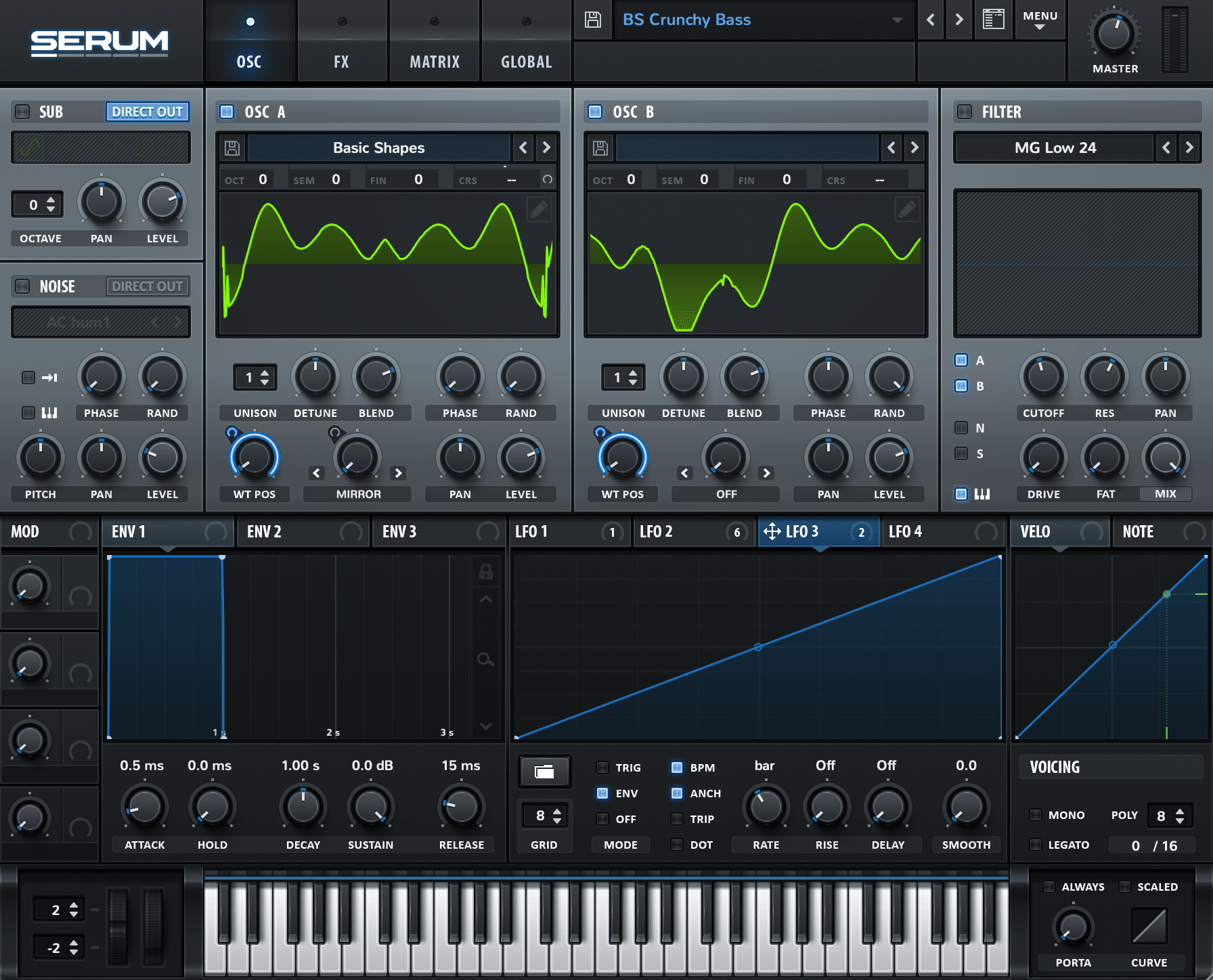Viewport: 1213px width, 980px height.
Task: Select the previous OSC A warp mode
Action: click(x=317, y=473)
